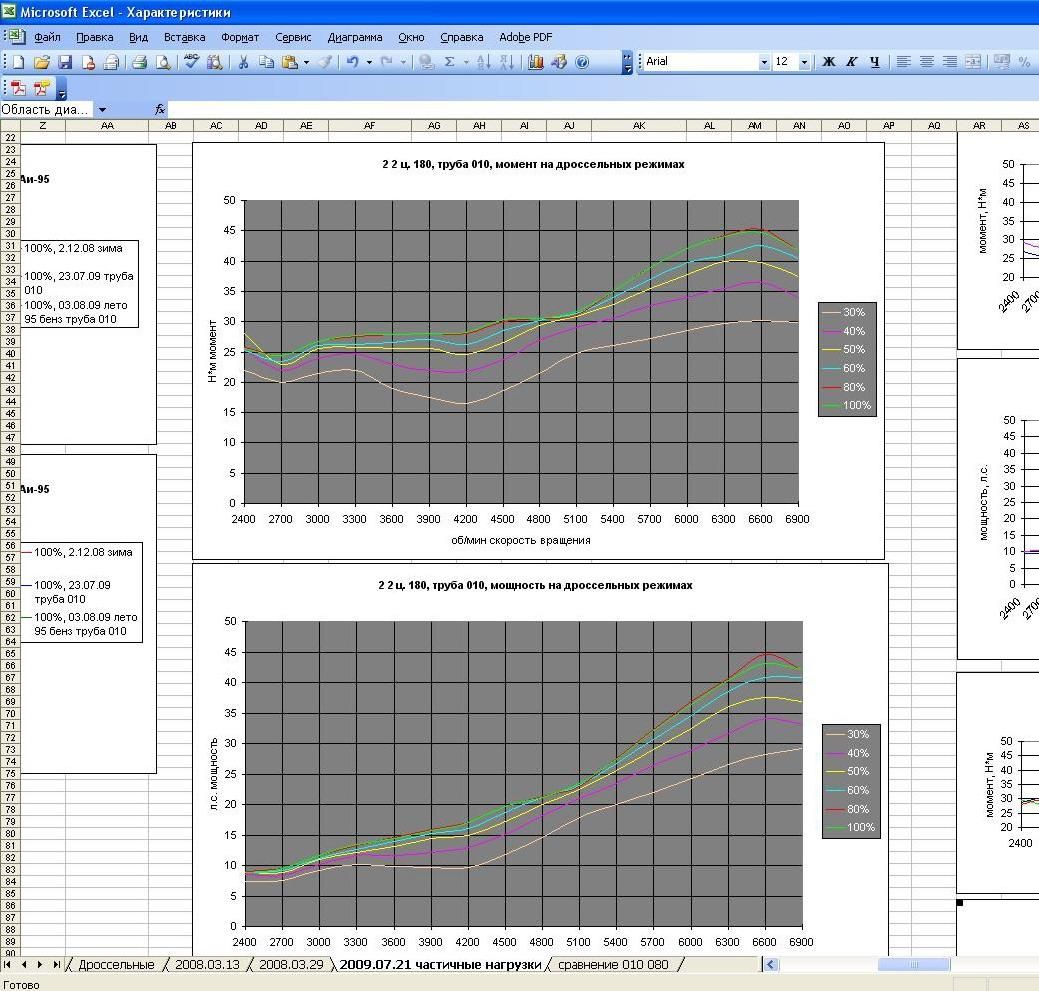Click the Research binoculars icon
This screenshot has width=1039, height=991.
pyautogui.click(x=215, y=62)
